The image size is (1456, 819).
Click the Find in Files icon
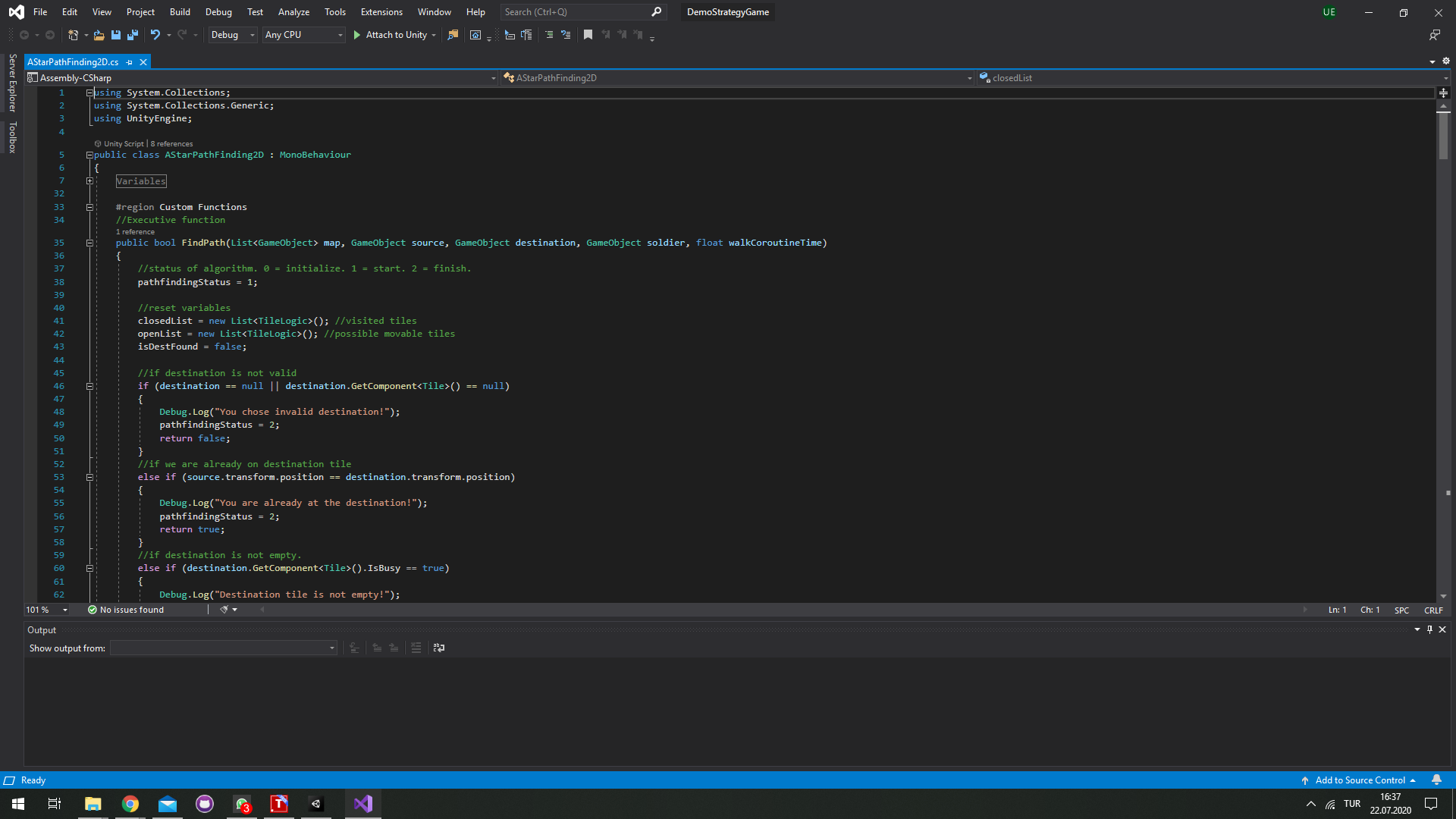coord(453,35)
